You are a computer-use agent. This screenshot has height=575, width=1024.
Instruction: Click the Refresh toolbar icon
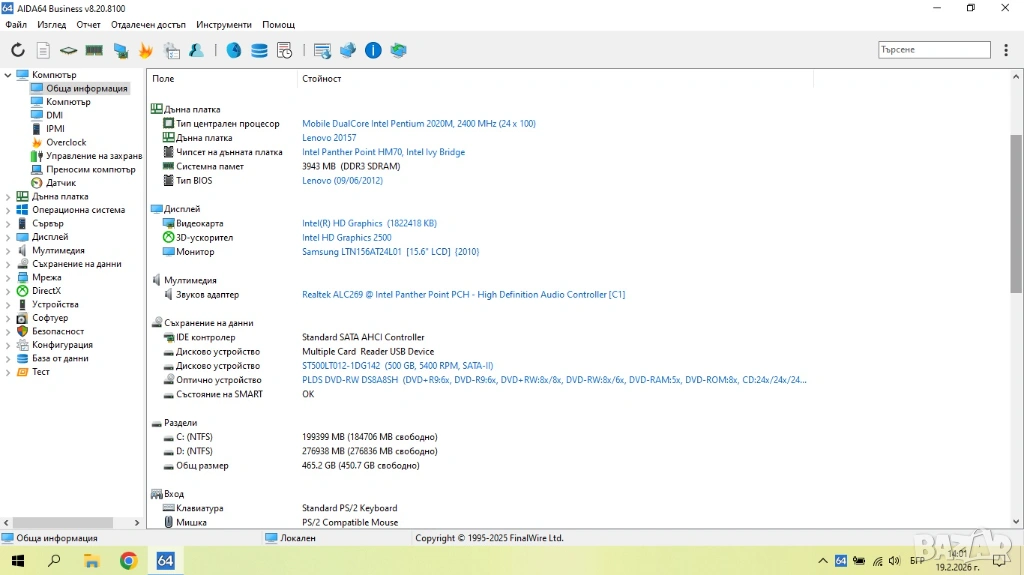18,50
